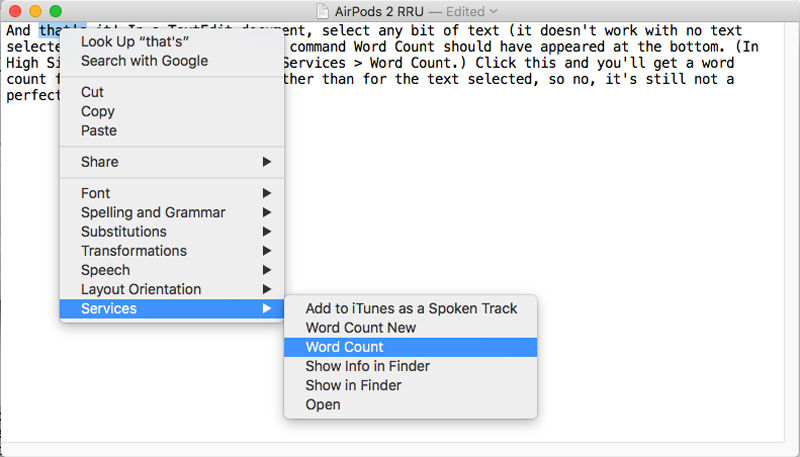Choose the Word Count New service

click(x=360, y=327)
